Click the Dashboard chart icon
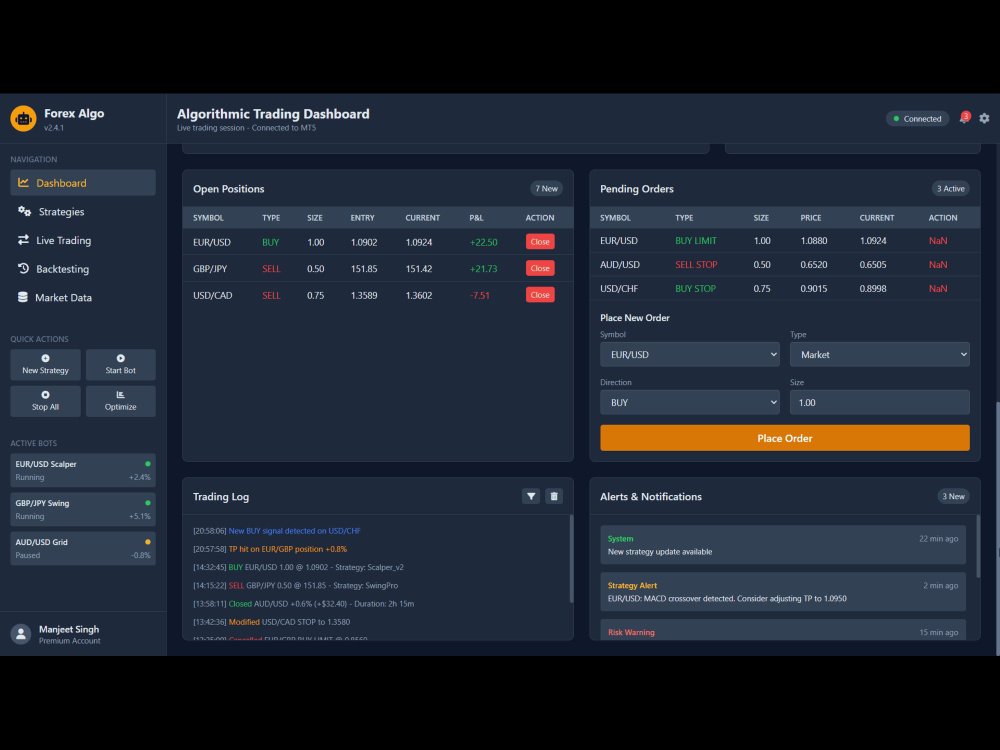This screenshot has width=1000, height=750. 24,183
